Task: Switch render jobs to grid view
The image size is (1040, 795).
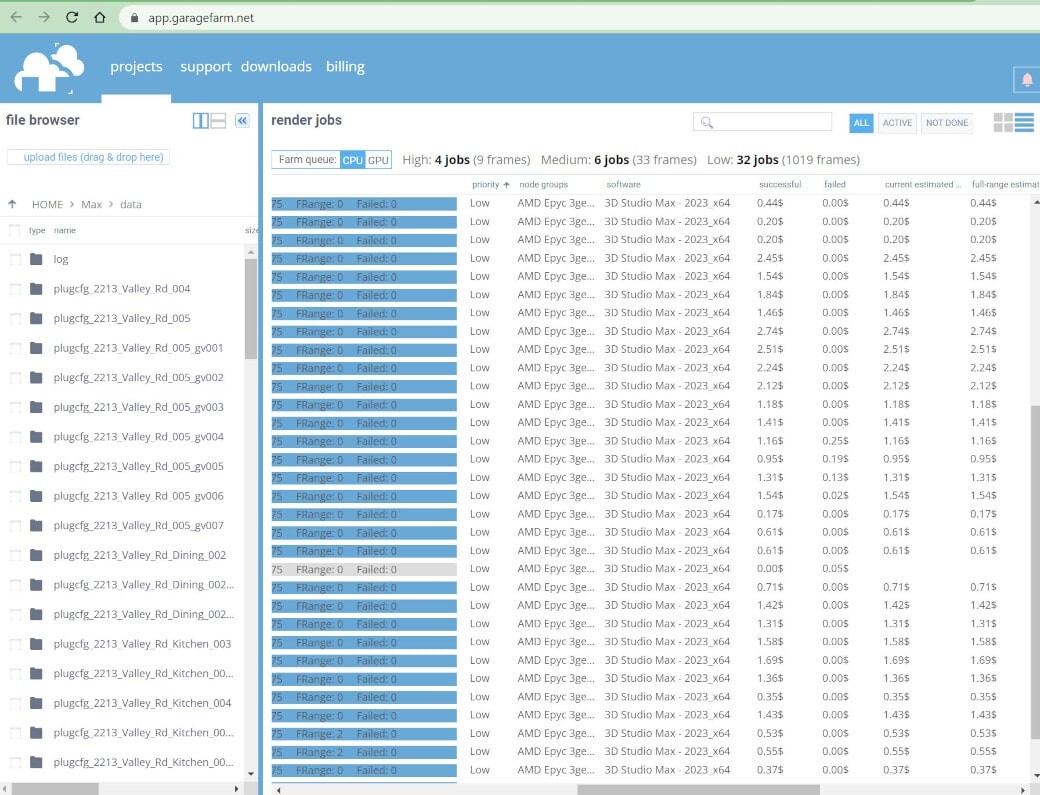Action: click(1003, 122)
